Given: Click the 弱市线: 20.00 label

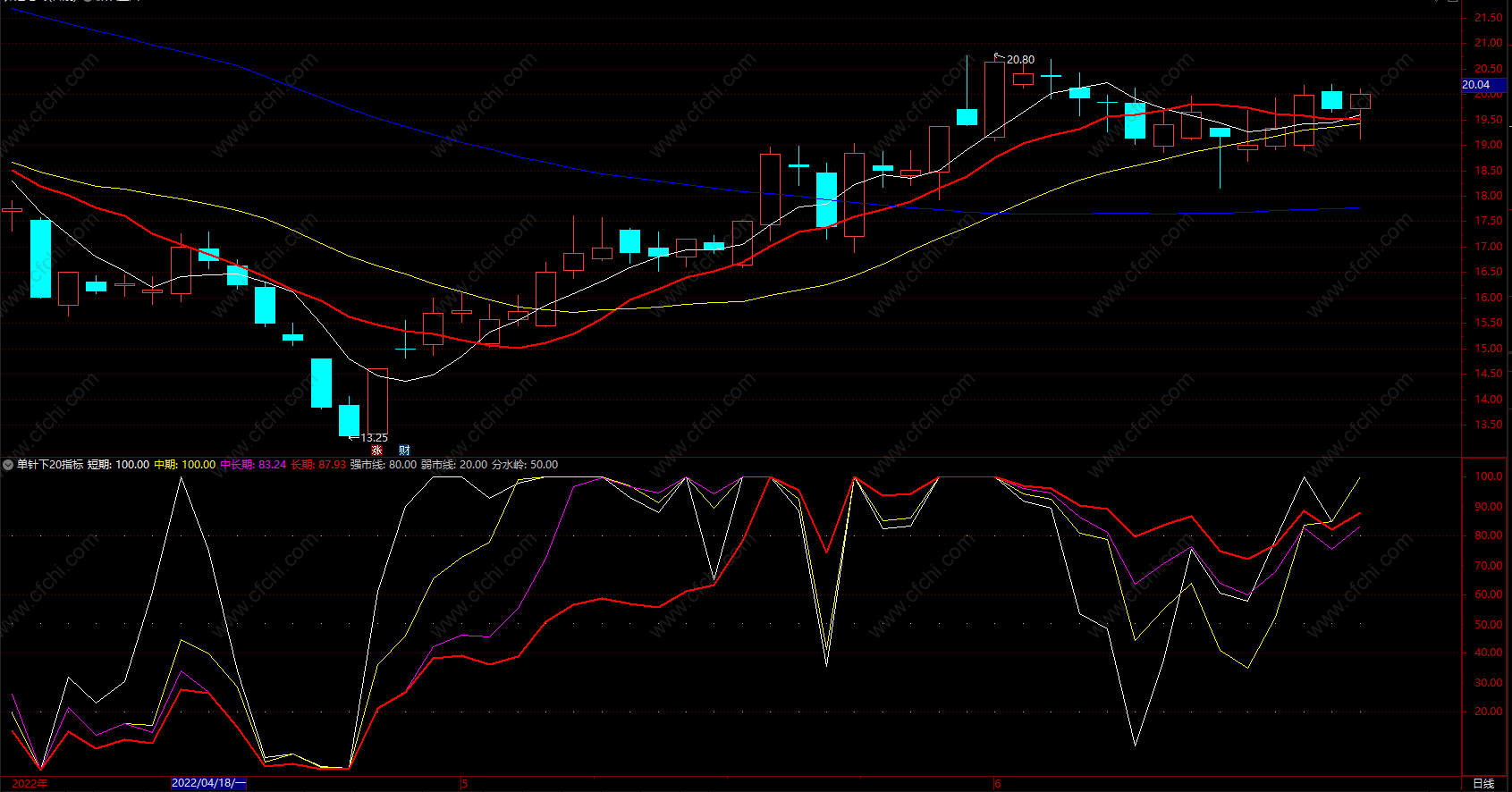Looking at the screenshot, I should coord(454,465).
